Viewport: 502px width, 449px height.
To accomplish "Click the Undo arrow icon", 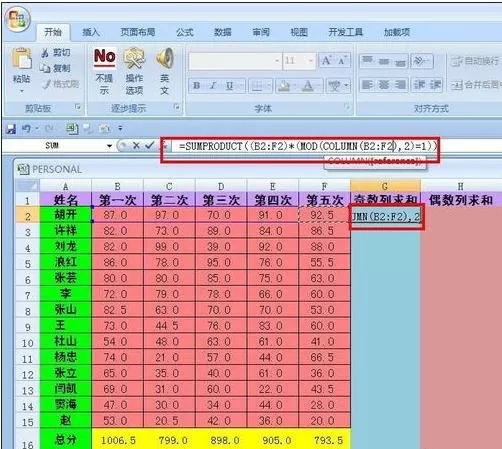I will click(26, 129).
